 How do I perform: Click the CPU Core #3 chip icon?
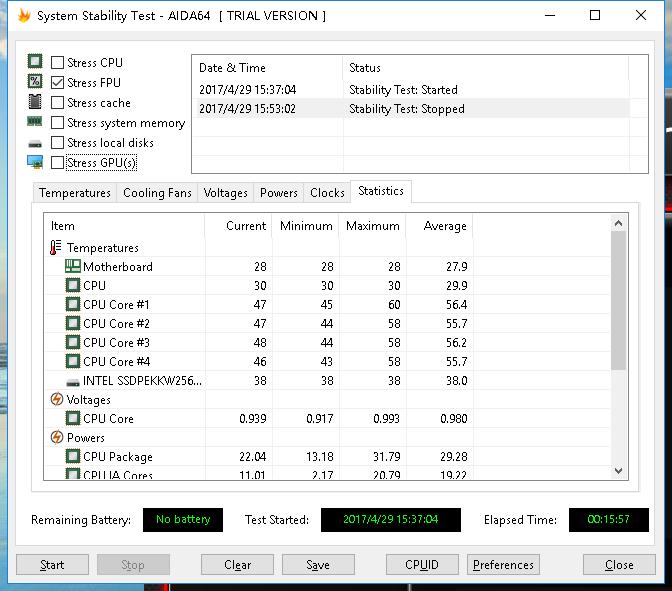(72, 342)
